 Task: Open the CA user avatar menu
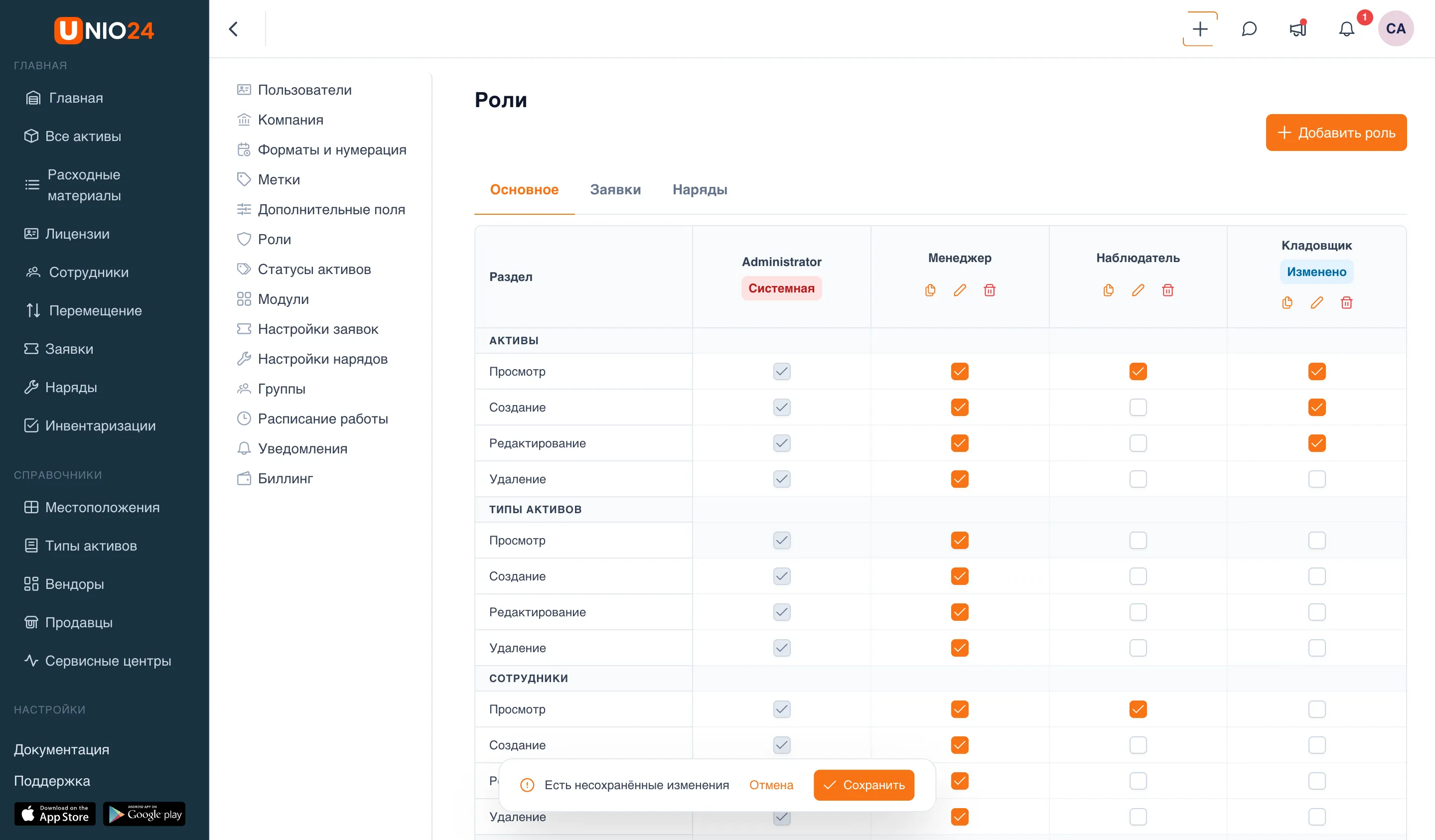(x=1396, y=28)
